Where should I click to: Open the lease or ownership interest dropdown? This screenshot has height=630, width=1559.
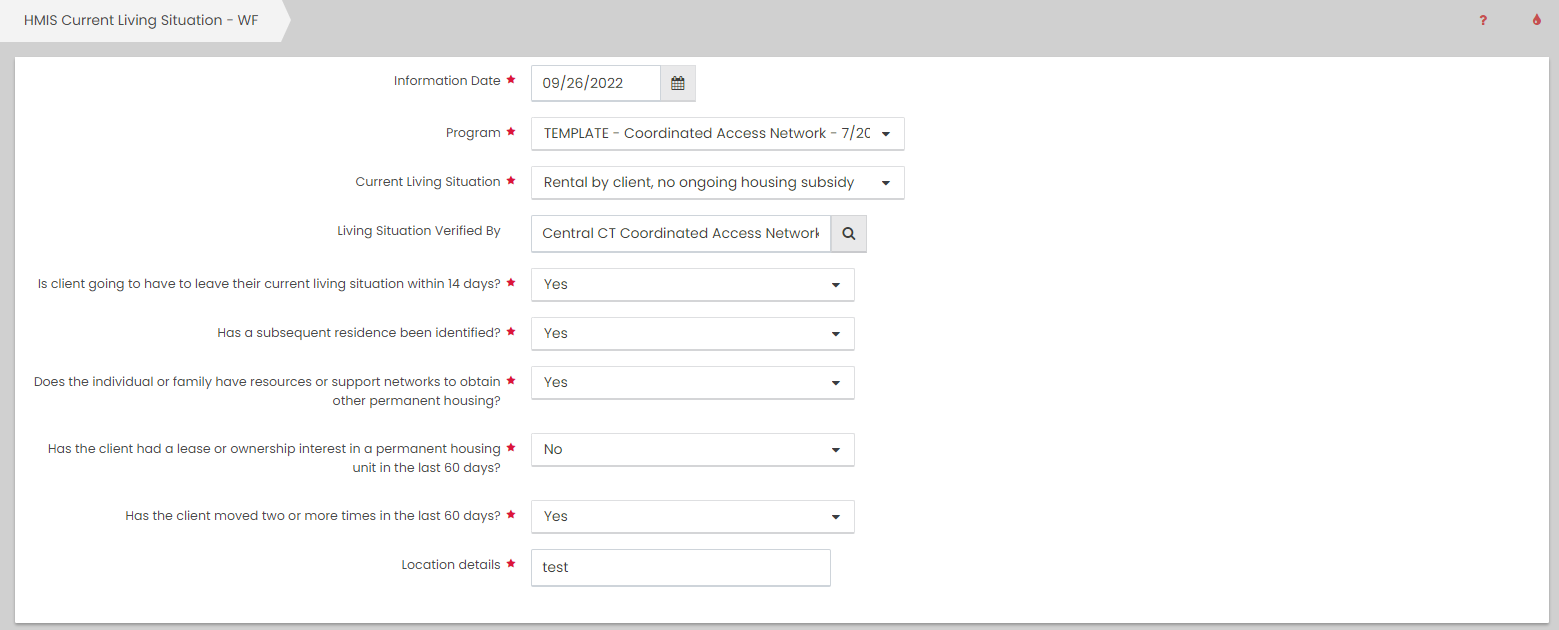pos(692,450)
